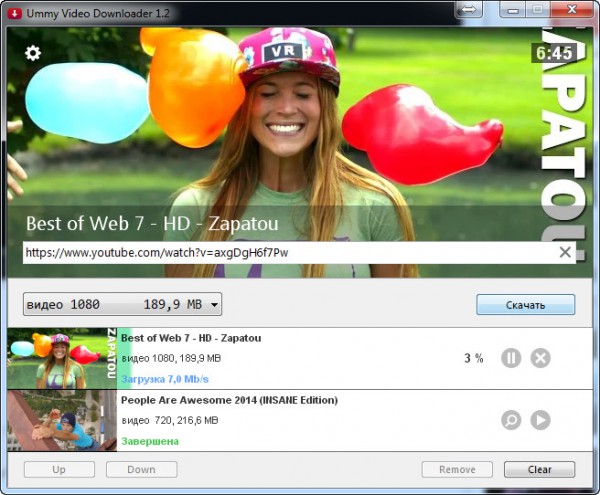Click the Clear button
The width and height of the screenshot is (600, 495).
[x=540, y=469]
